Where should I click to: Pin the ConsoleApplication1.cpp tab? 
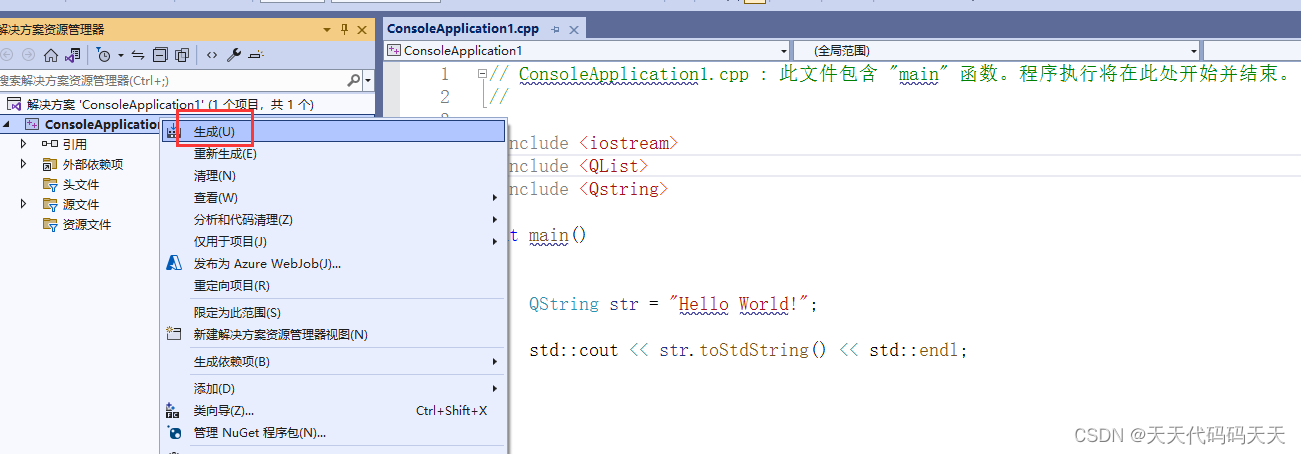click(556, 30)
